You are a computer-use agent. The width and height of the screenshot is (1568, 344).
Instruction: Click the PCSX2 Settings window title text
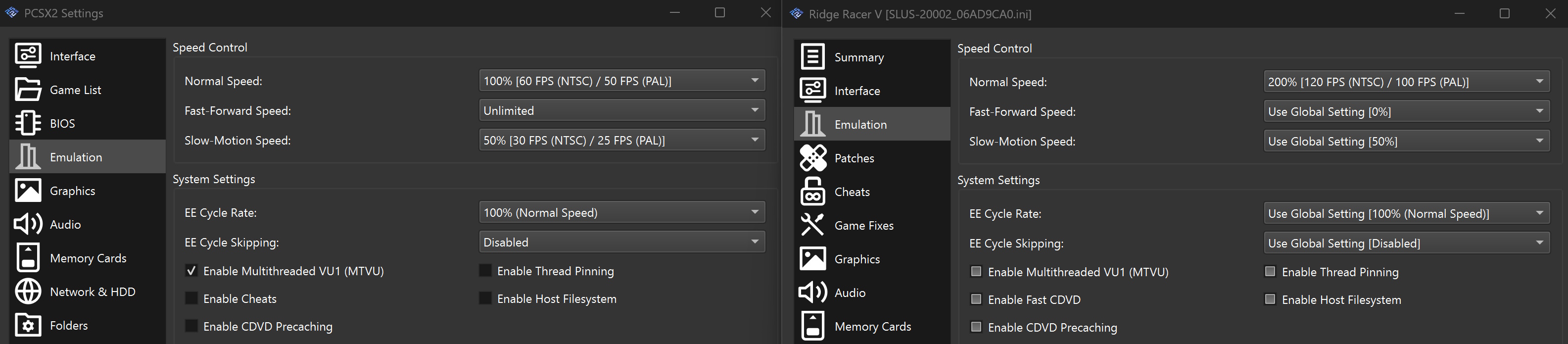pos(63,13)
